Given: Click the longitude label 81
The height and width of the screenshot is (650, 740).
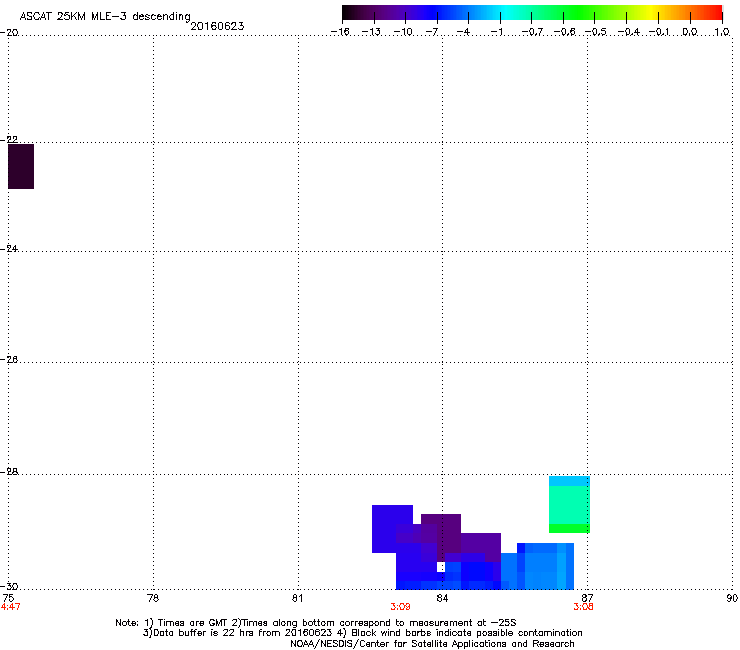Looking at the screenshot, I should point(297,598).
